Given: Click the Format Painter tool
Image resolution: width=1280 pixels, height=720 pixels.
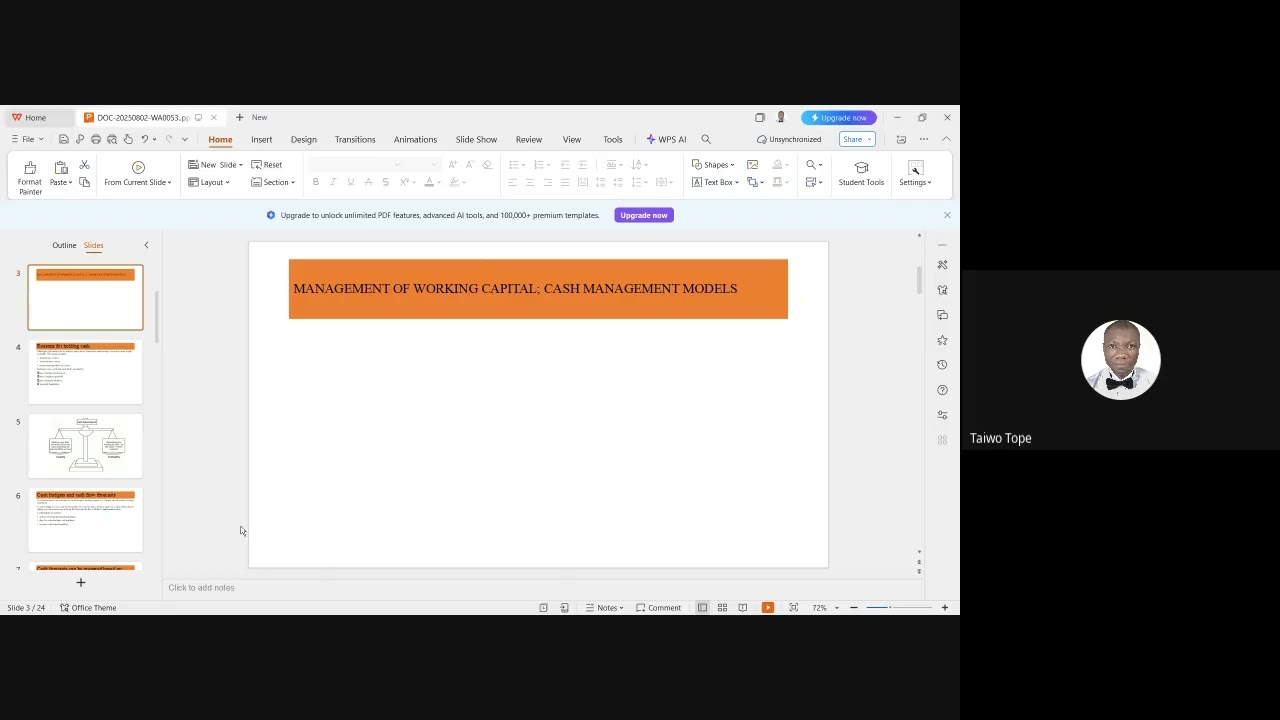Looking at the screenshot, I should click(x=30, y=177).
